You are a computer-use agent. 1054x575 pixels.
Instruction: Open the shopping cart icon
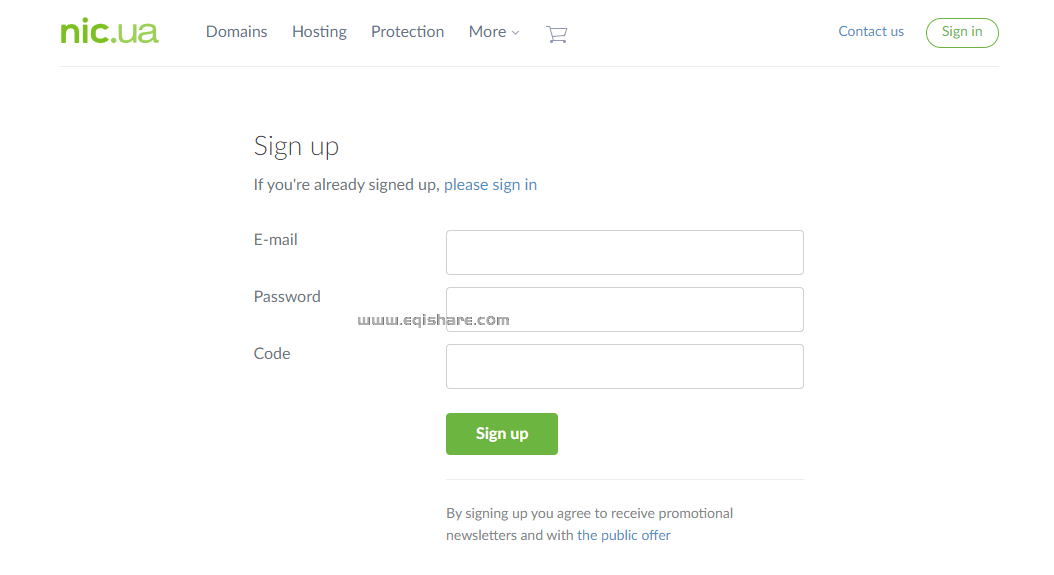click(x=556, y=34)
